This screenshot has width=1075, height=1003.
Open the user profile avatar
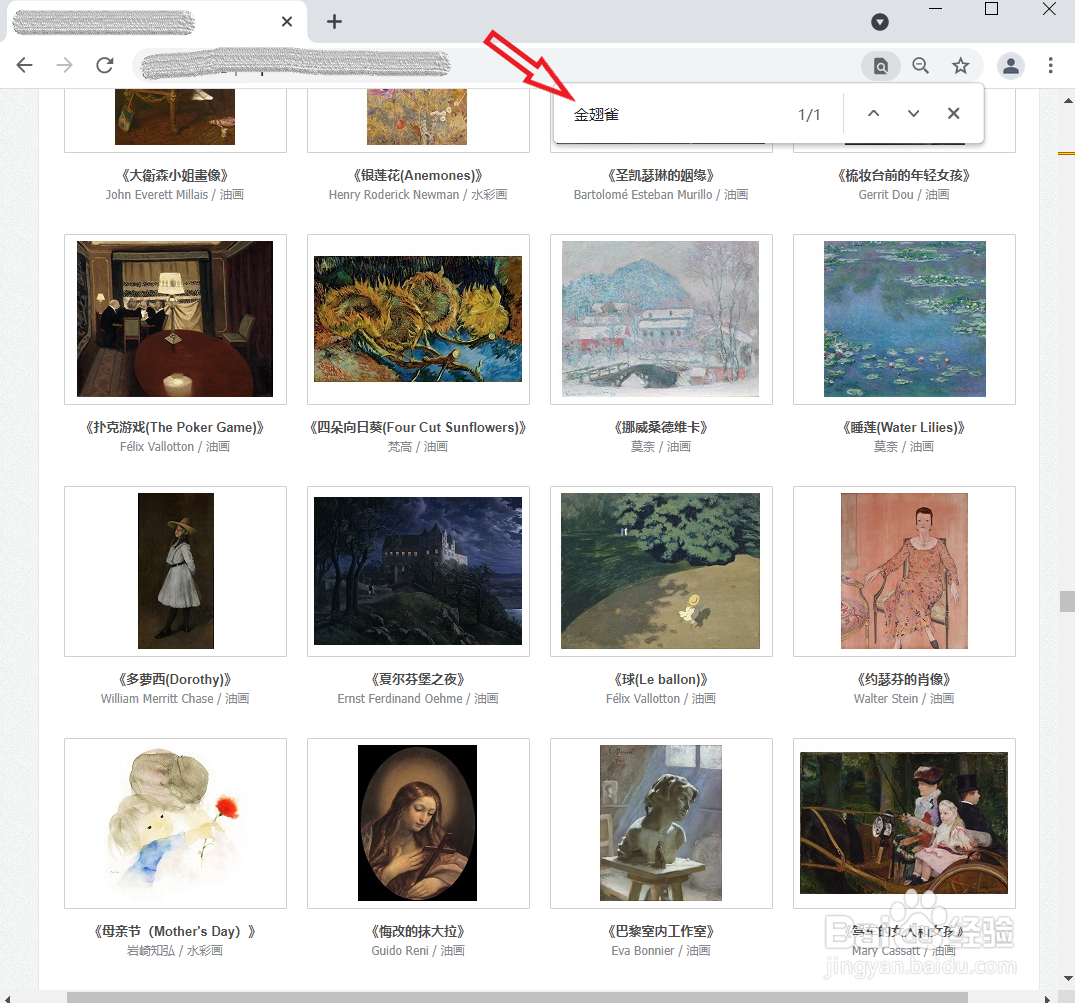[1011, 66]
